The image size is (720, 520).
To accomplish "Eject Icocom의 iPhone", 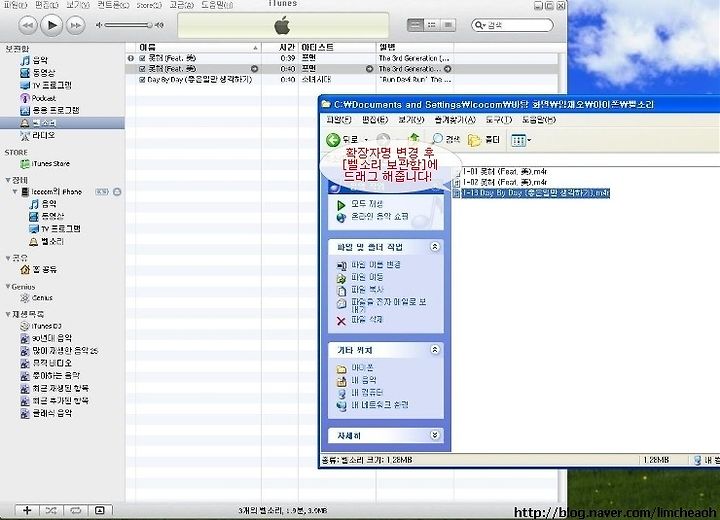I will click(x=117, y=192).
